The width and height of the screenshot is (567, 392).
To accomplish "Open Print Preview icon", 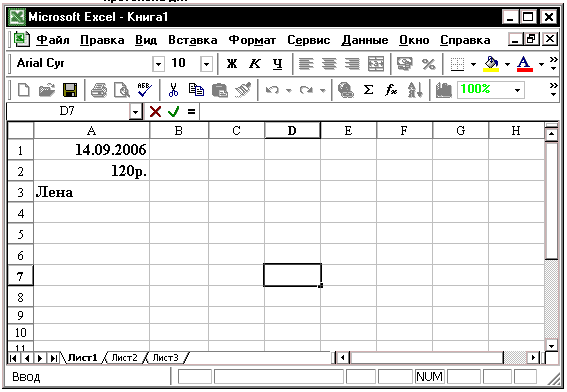I will click(122, 90).
